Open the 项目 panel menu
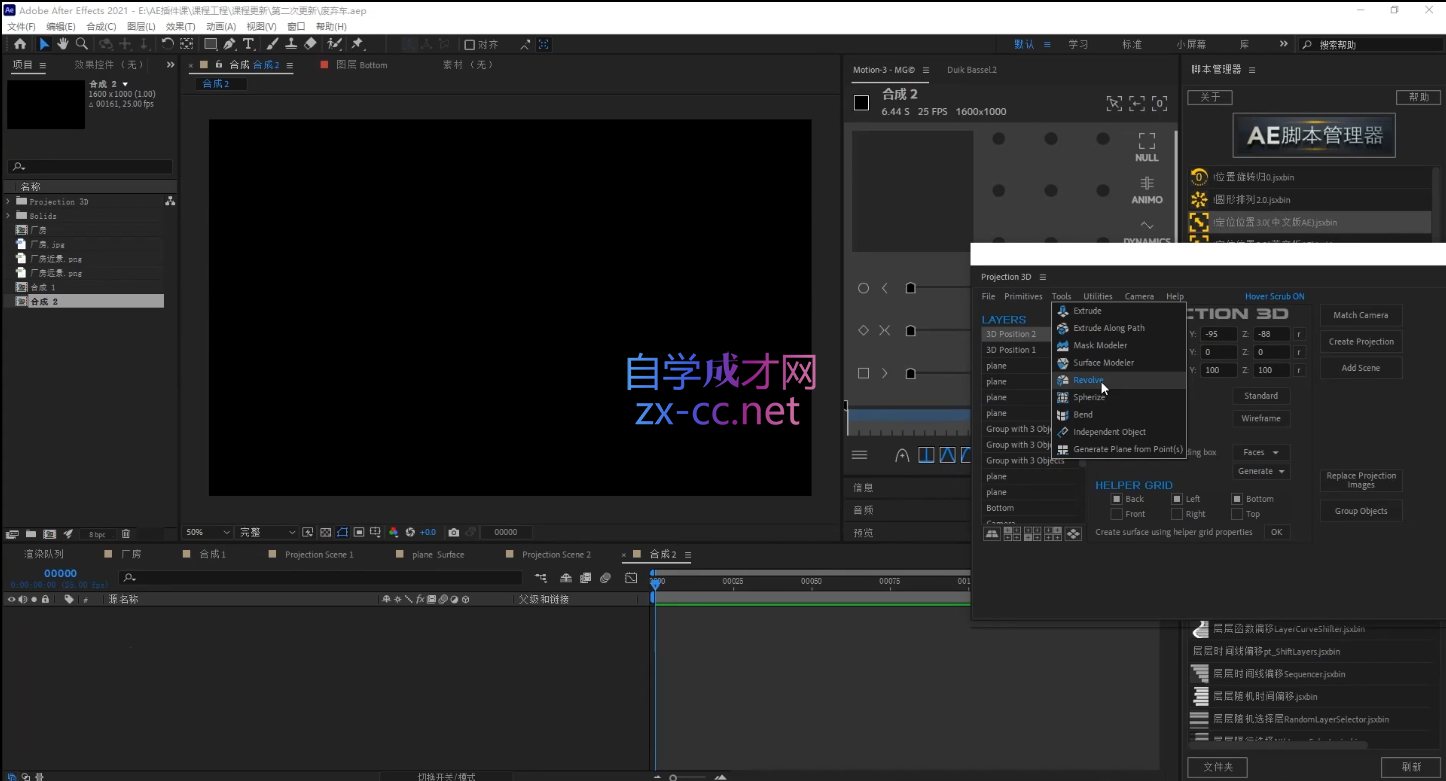The image size is (1446, 781). pyautogui.click(x=42, y=65)
